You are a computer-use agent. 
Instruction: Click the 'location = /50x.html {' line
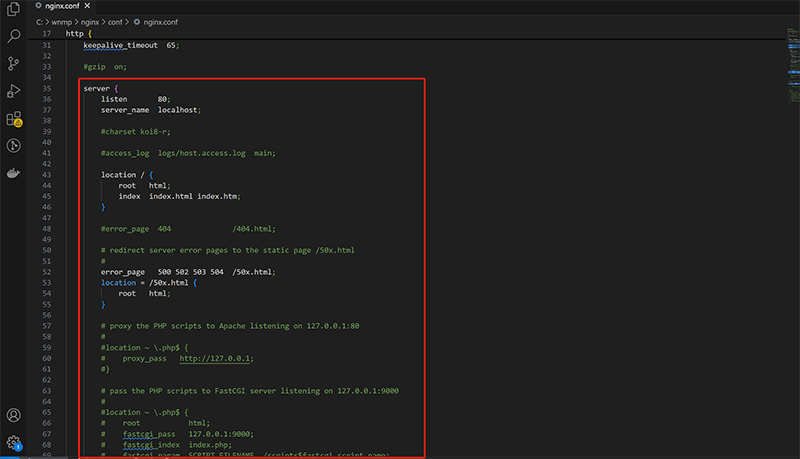[149, 283]
